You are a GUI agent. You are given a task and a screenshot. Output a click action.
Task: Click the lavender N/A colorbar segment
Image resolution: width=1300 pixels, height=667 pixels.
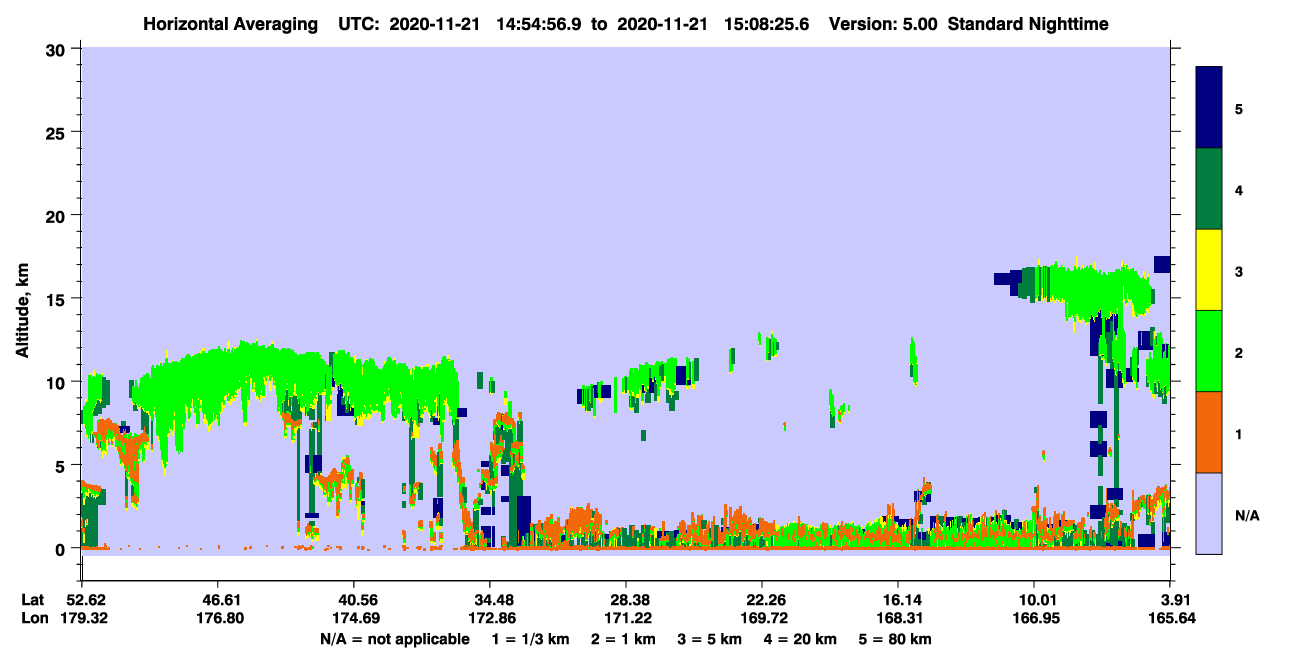pyautogui.click(x=1209, y=513)
